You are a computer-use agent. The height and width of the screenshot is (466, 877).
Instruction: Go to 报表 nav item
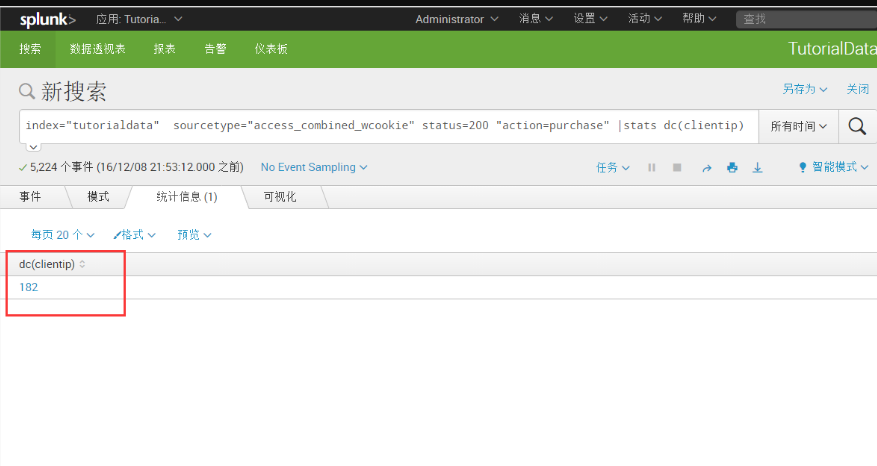(x=164, y=49)
